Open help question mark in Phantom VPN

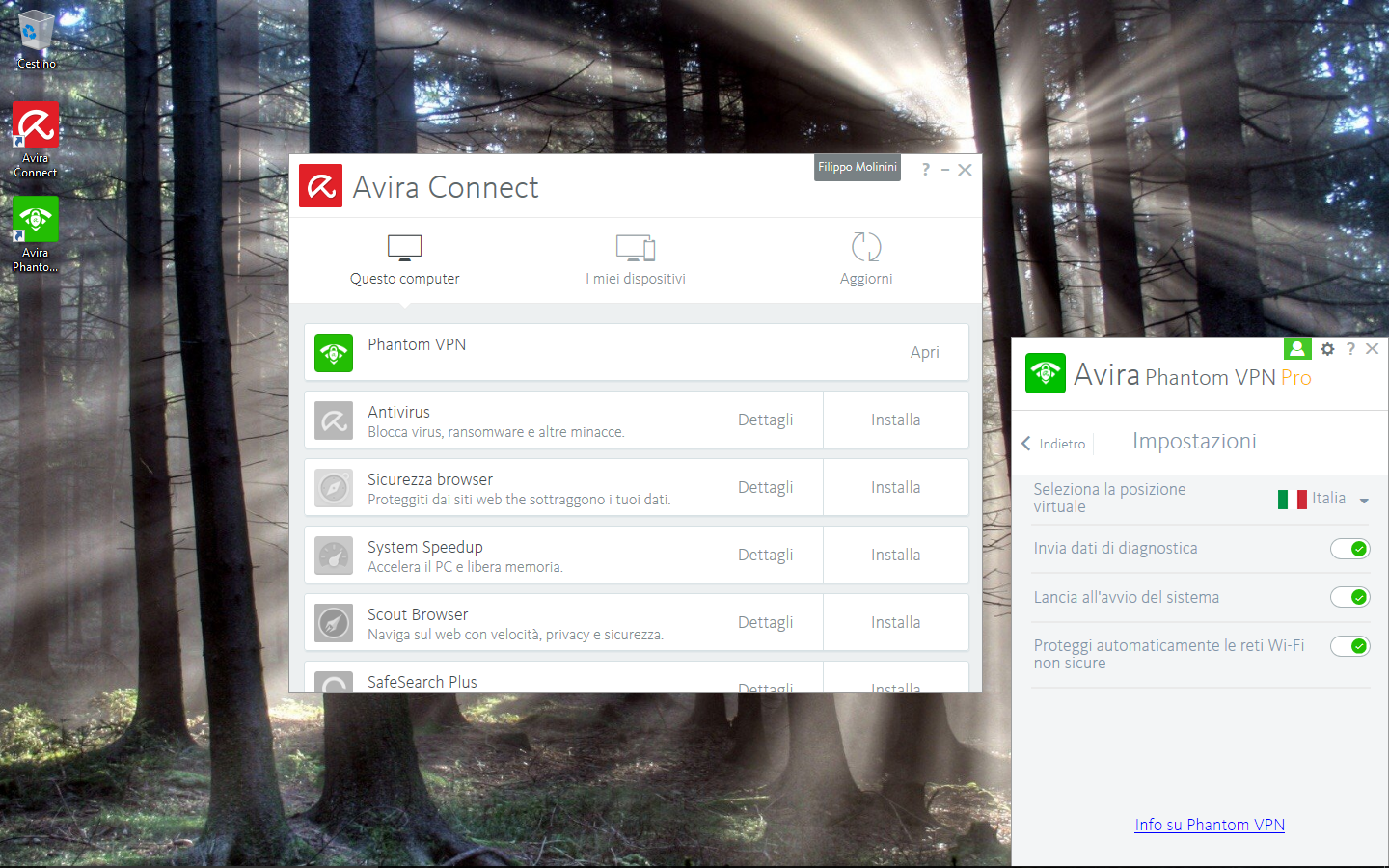click(x=1350, y=349)
